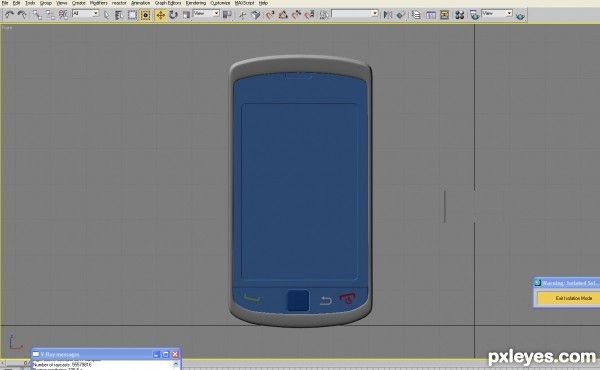600x370 pixels.
Task: Open the render type View dropdown
Action: pyautogui.click(x=497, y=13)
